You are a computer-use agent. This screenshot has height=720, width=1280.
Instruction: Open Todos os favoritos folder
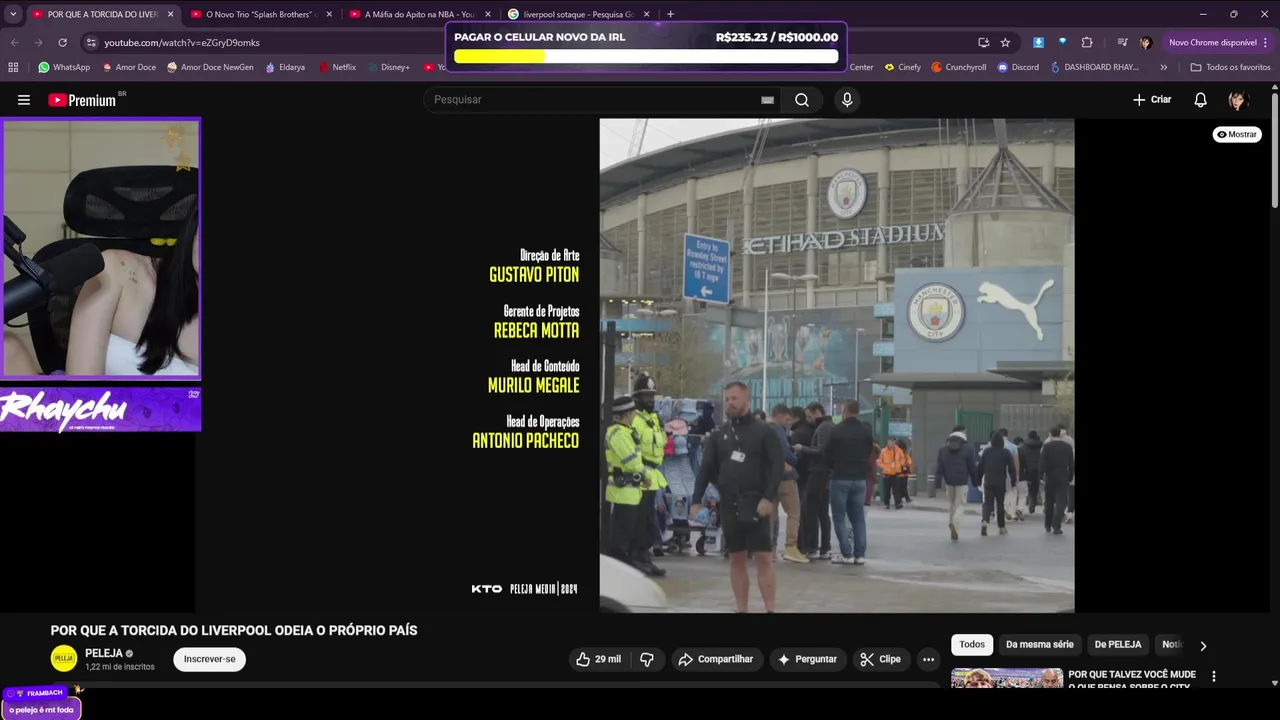coord(1230,67)
